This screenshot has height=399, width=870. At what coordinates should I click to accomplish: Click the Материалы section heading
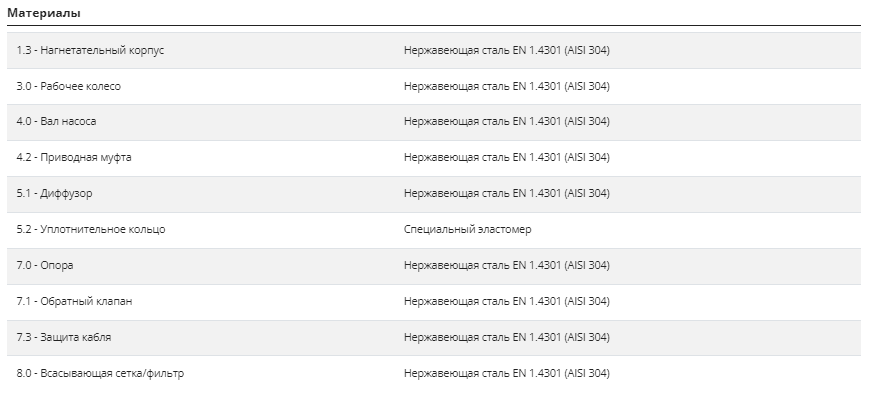[x=44, y=13]
